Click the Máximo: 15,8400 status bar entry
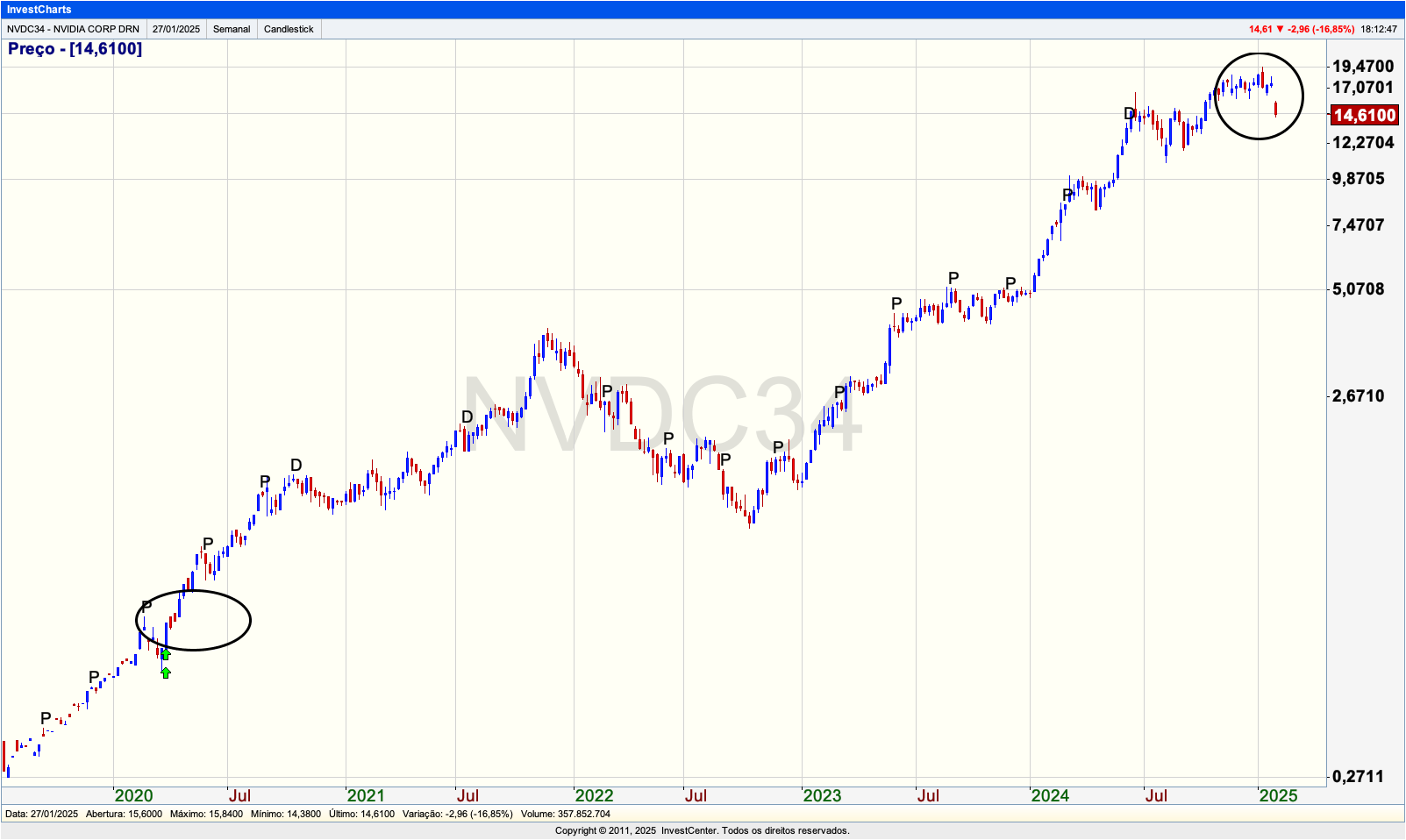 coord(206,814)
